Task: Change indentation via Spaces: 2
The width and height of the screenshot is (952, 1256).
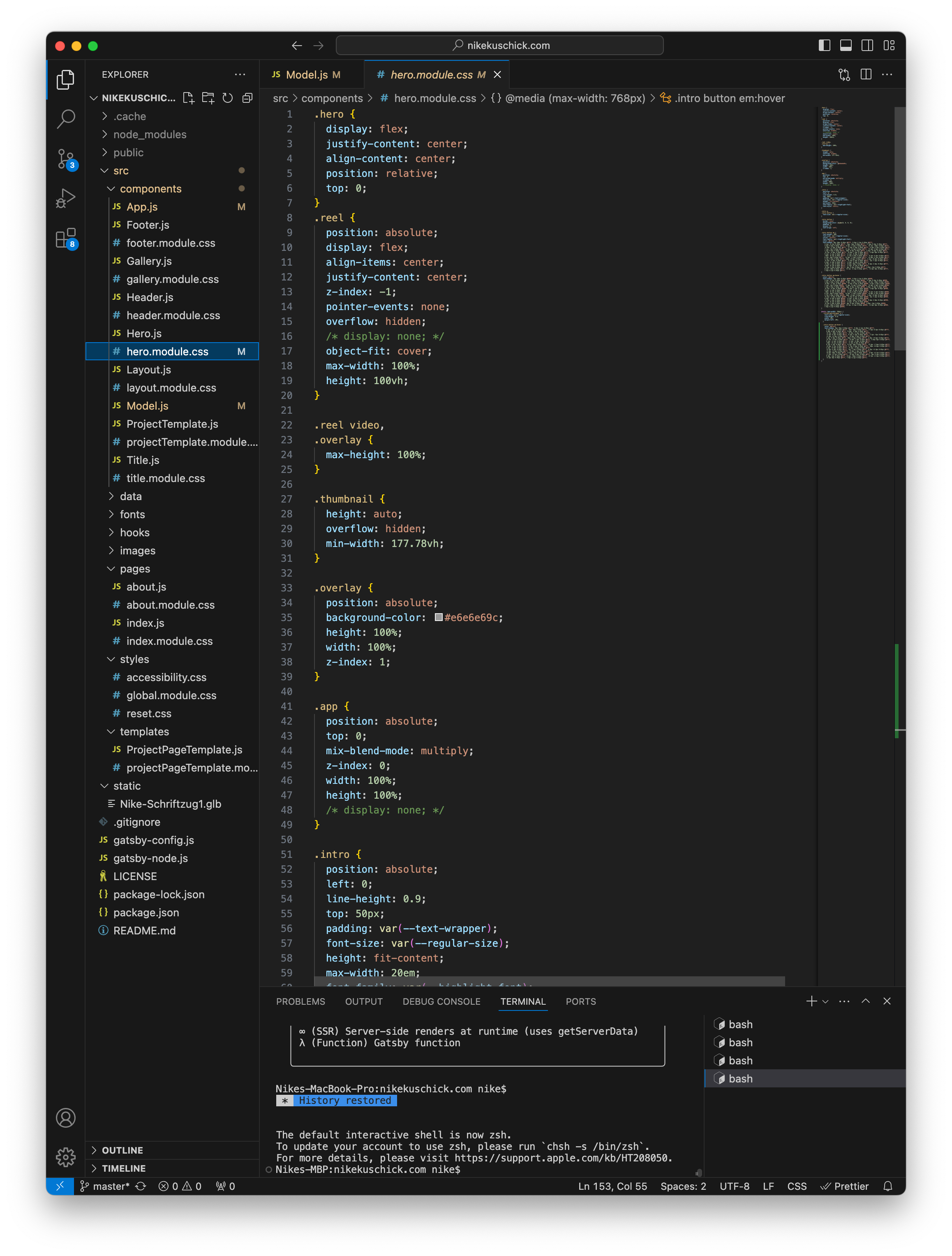Action: coord(683,1186)
